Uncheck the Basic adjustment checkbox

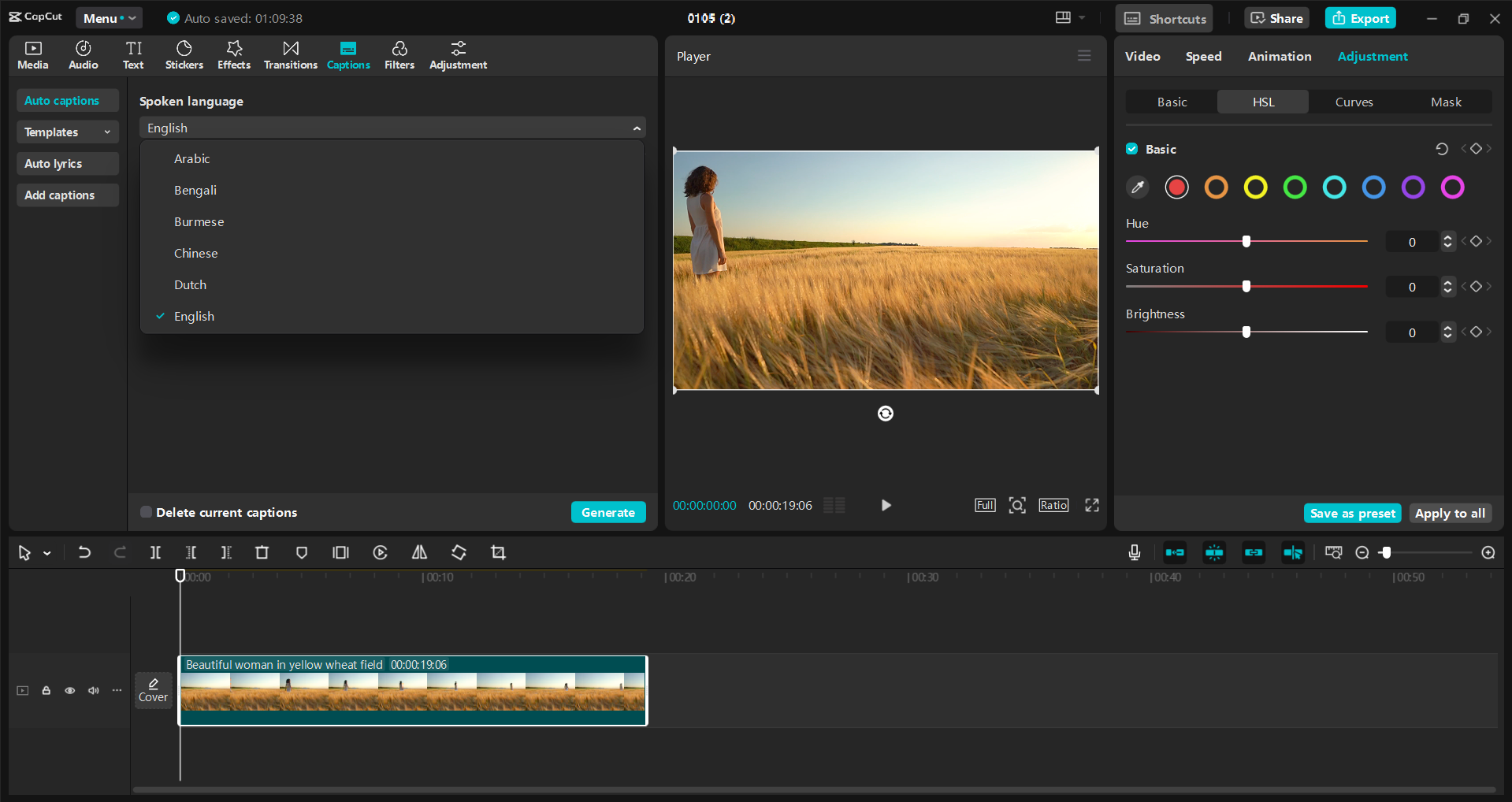[x=1131, y=148]
